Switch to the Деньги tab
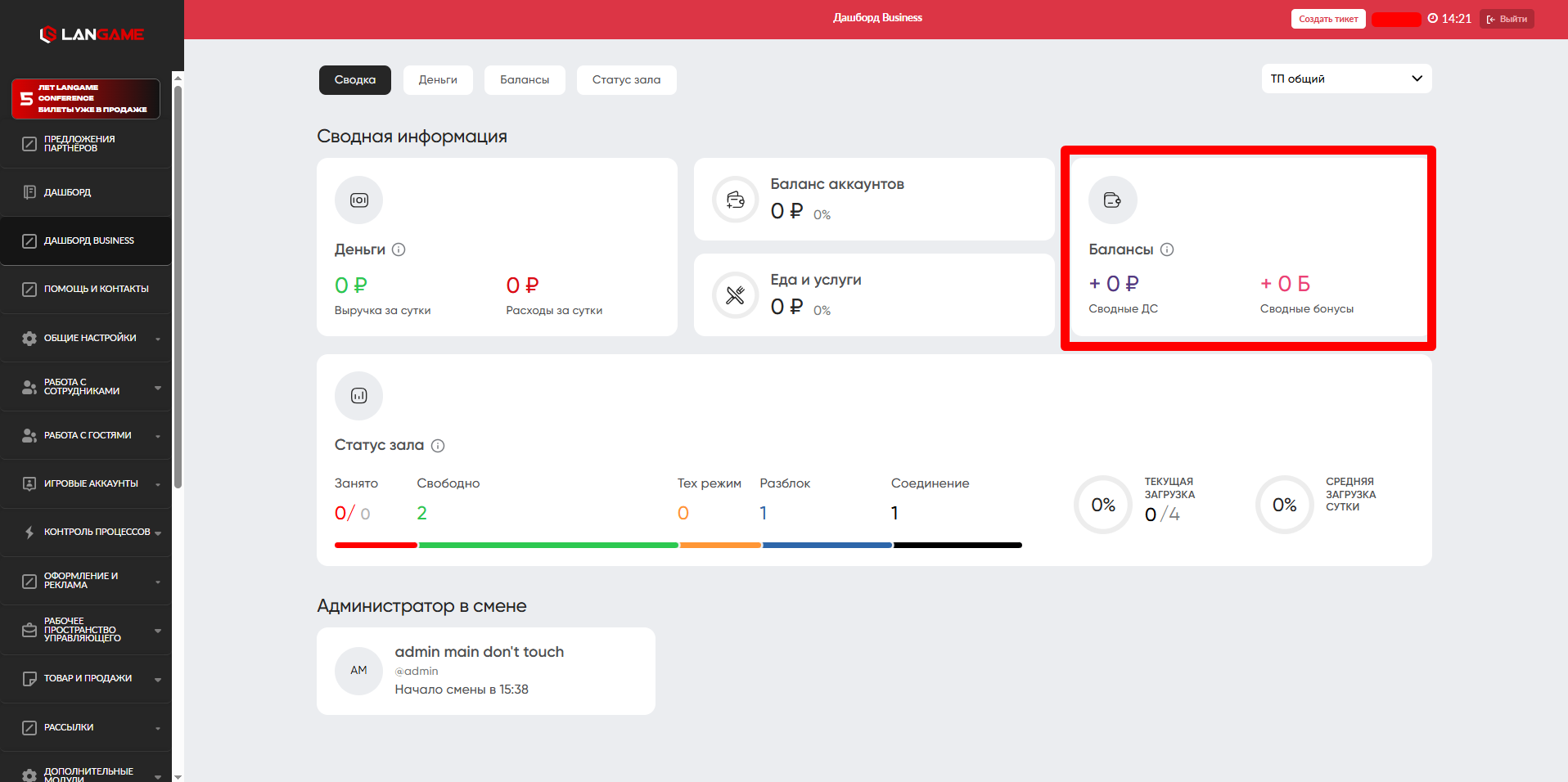Image resolution: width=1568 pixels, height=782 pixels. pos(438,80)
